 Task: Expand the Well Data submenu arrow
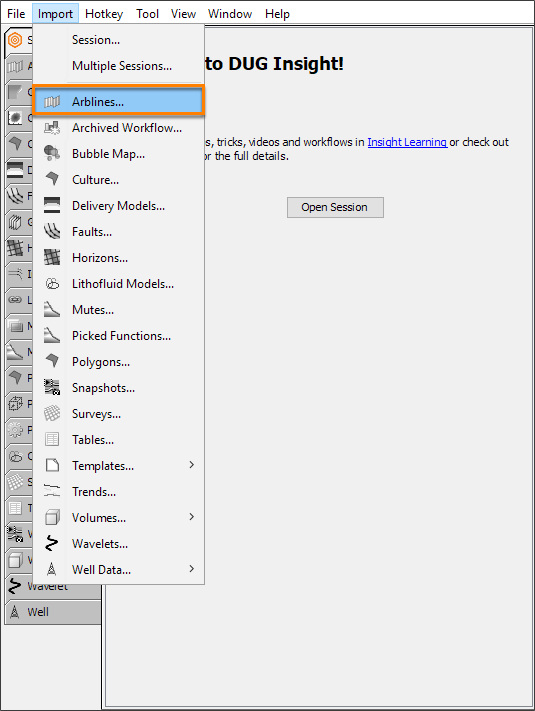[192, 569]
